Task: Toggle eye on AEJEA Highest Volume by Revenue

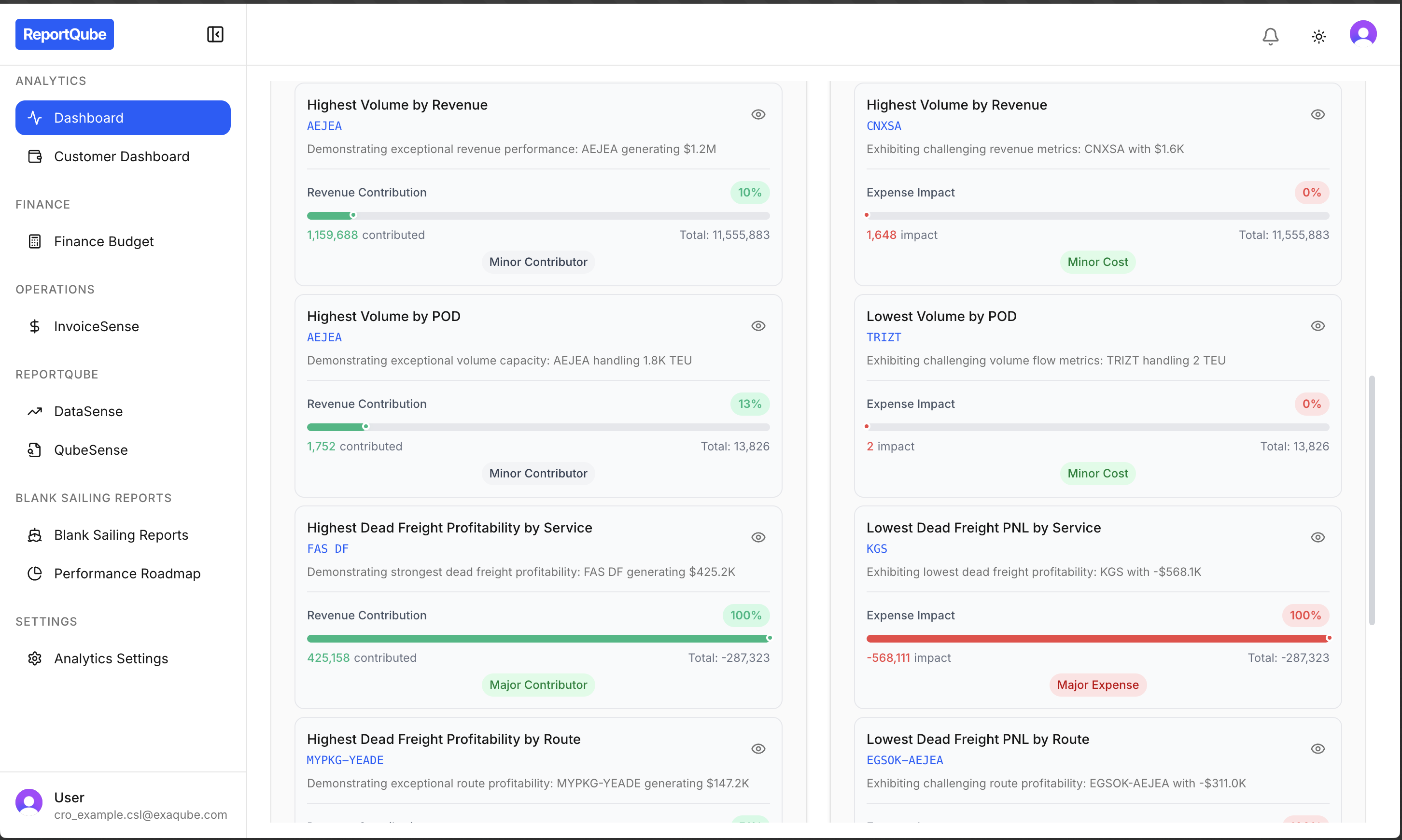Action: click(x=758, y=114)
